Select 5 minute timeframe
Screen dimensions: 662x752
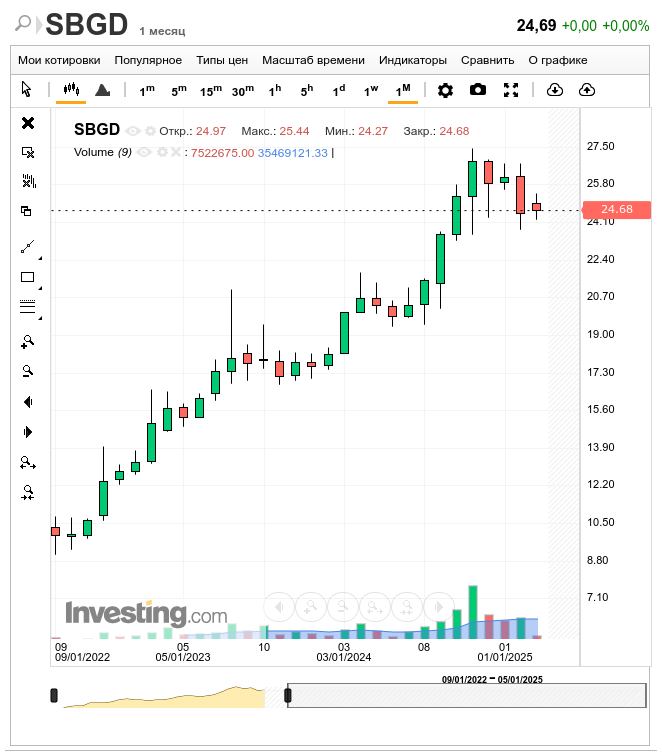179,90
